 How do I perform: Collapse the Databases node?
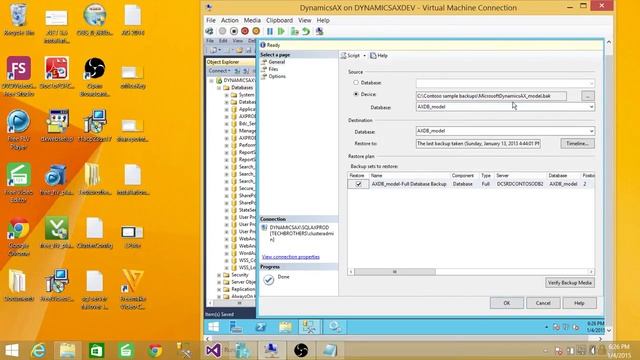219,88
